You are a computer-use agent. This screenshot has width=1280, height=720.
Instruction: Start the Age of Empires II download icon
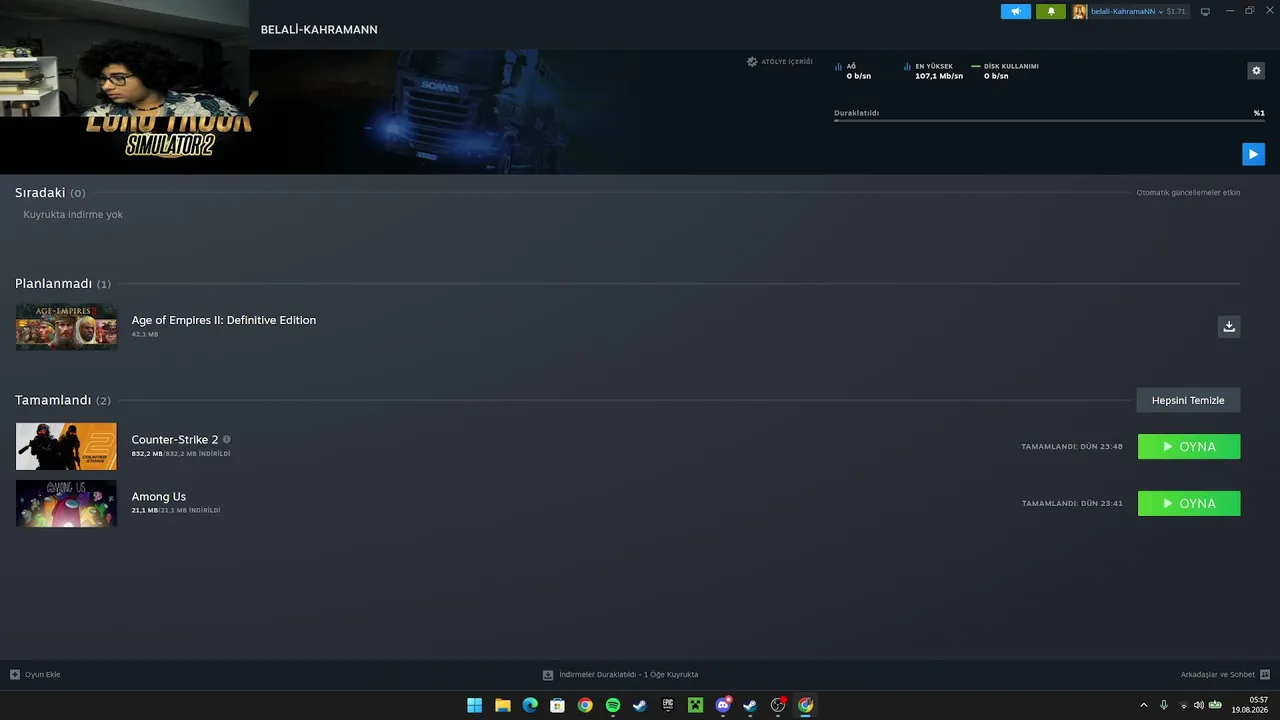pos(1229,326)
